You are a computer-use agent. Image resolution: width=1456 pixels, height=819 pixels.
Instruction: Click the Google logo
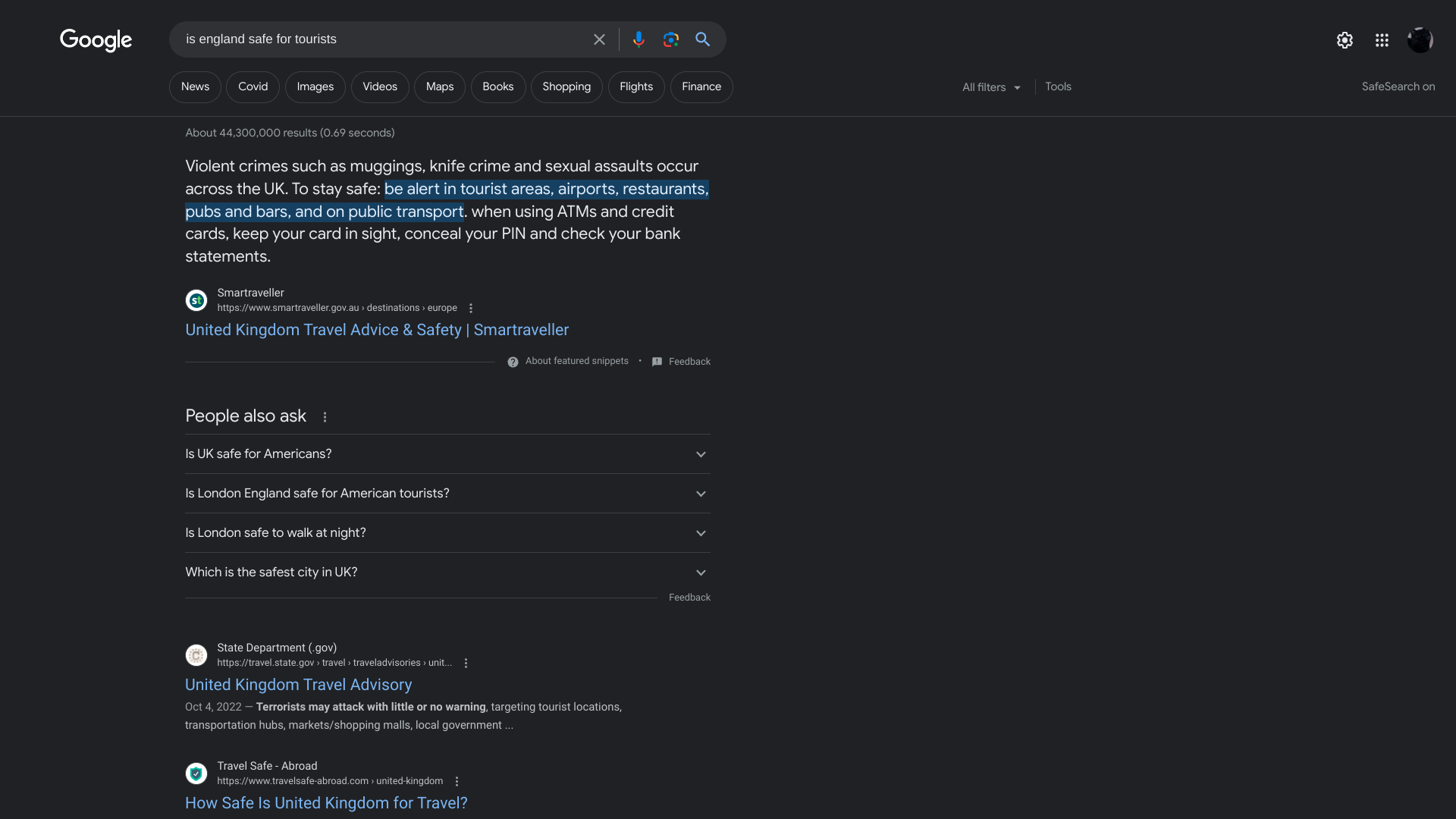point(96,39)
